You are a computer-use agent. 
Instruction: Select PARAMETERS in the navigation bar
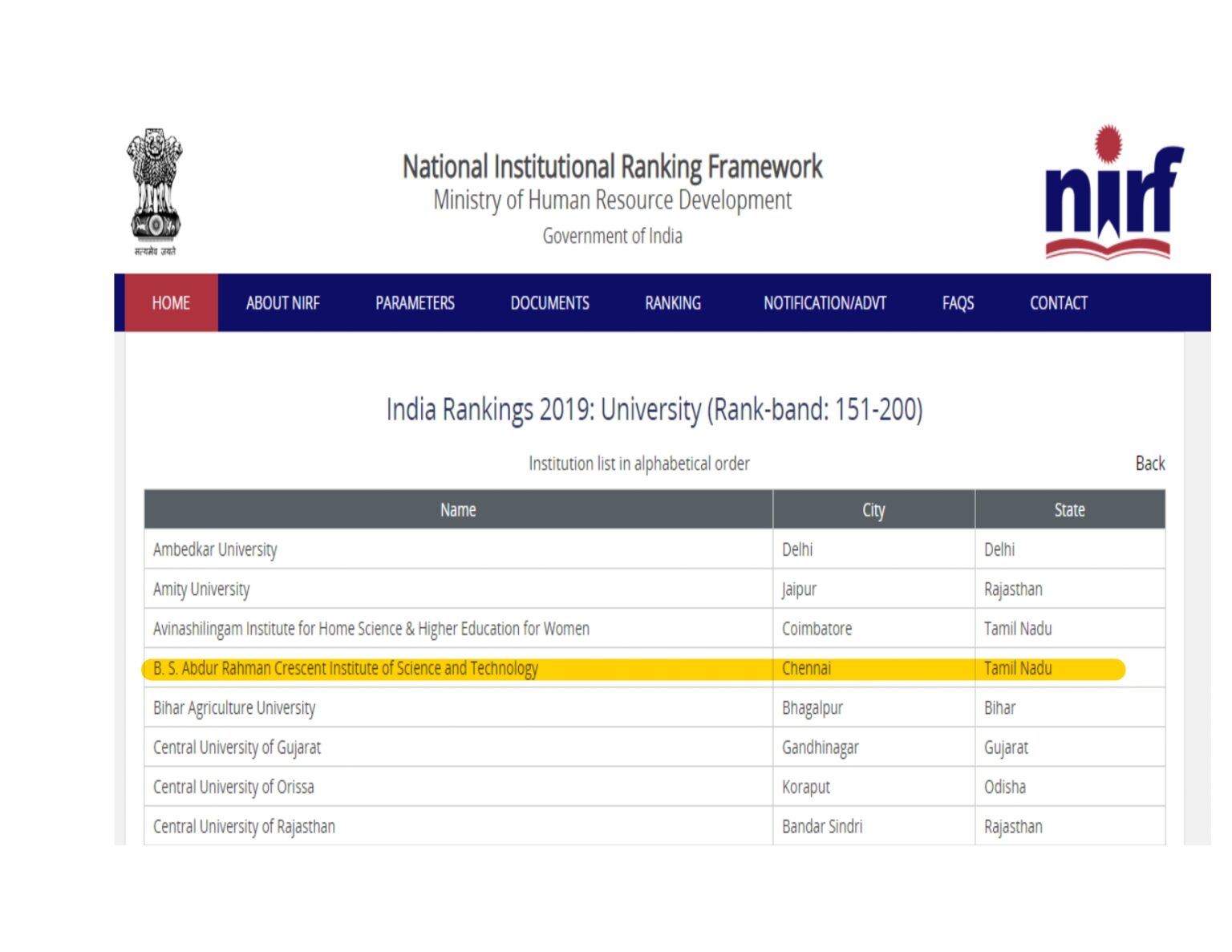point(415,303)
